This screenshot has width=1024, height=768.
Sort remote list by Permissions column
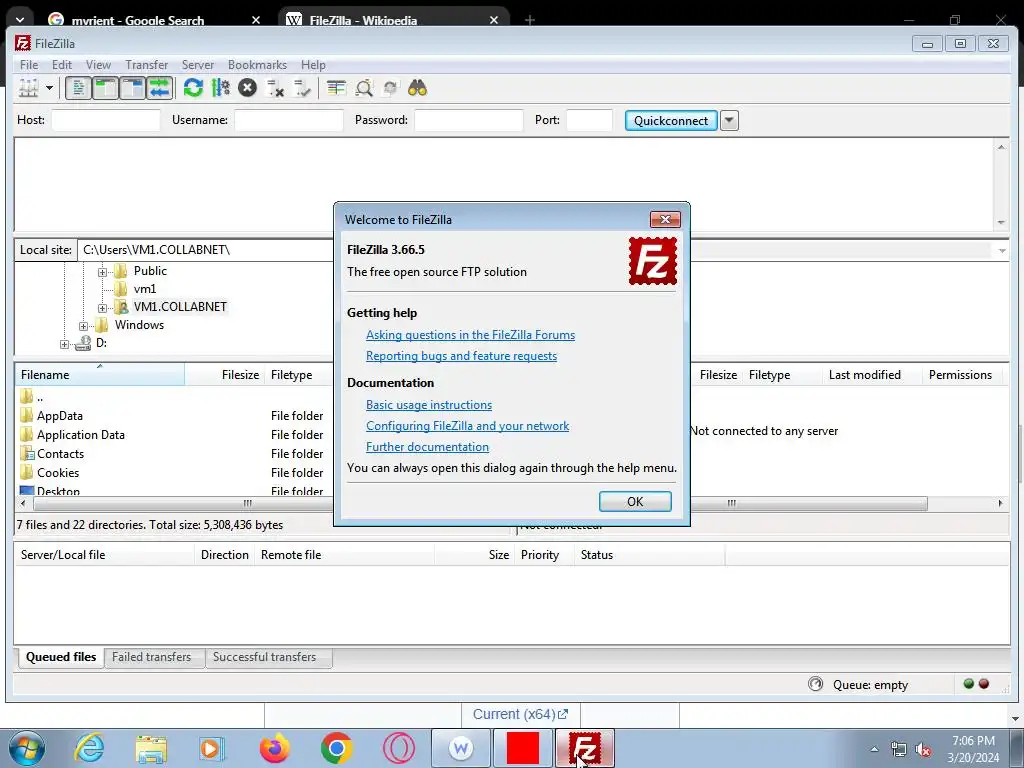[960, 374]
